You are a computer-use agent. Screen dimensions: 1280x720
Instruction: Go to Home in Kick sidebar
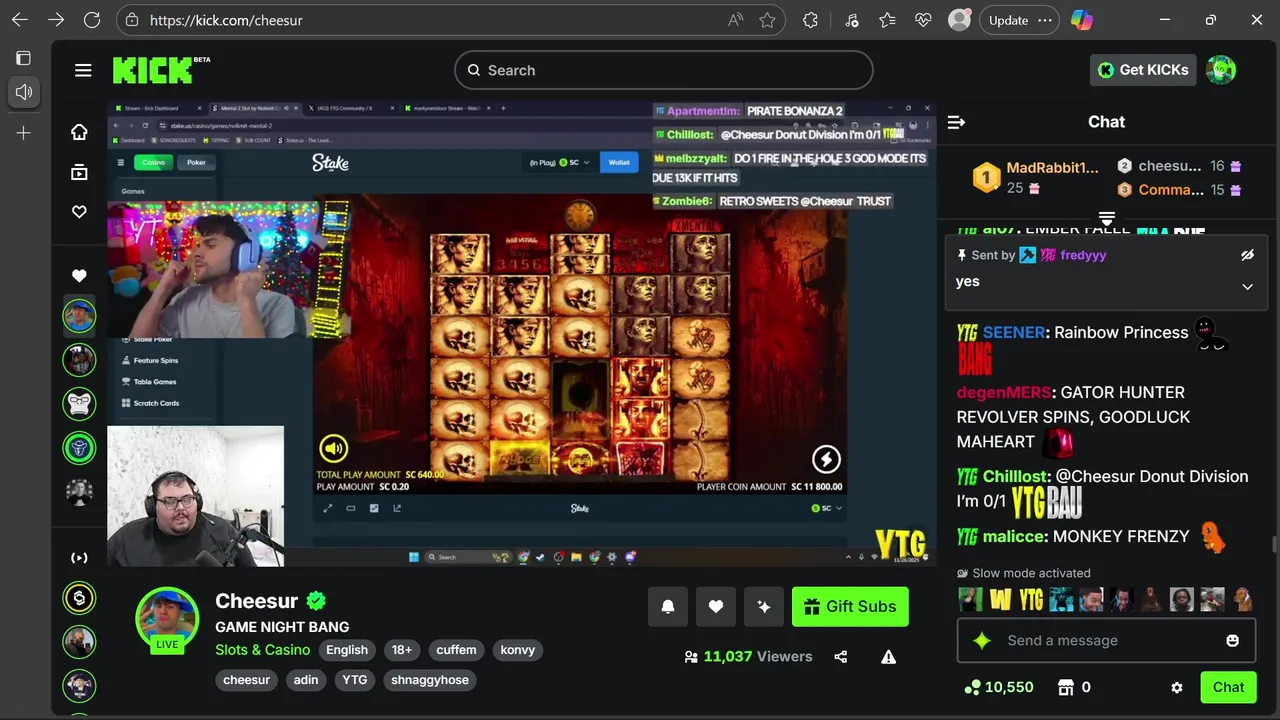coord(79,132)
